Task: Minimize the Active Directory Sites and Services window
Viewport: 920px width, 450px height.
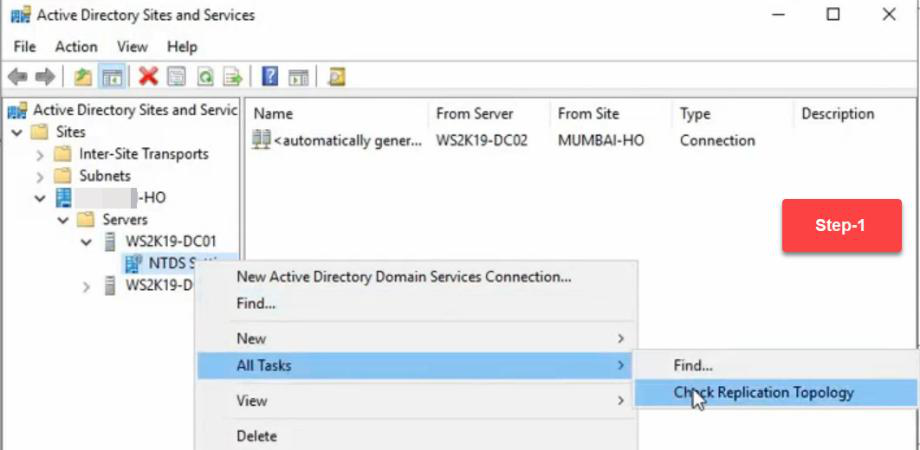Action: tap(778, 15)
